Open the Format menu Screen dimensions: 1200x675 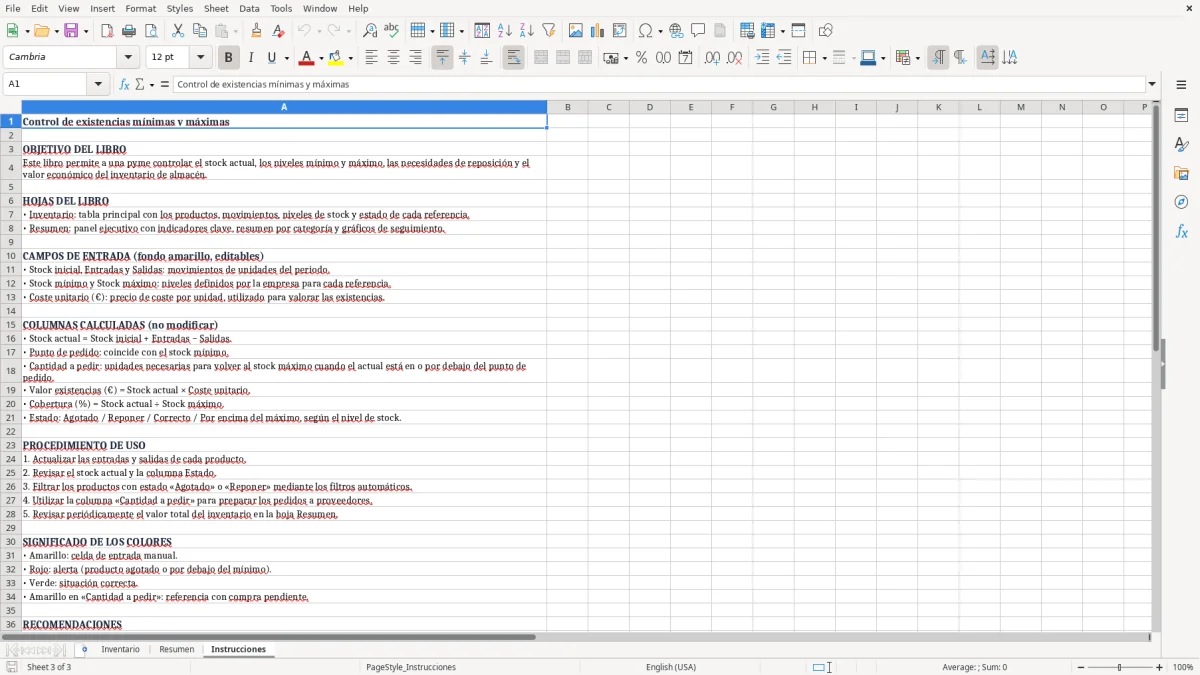pos(141,8)
